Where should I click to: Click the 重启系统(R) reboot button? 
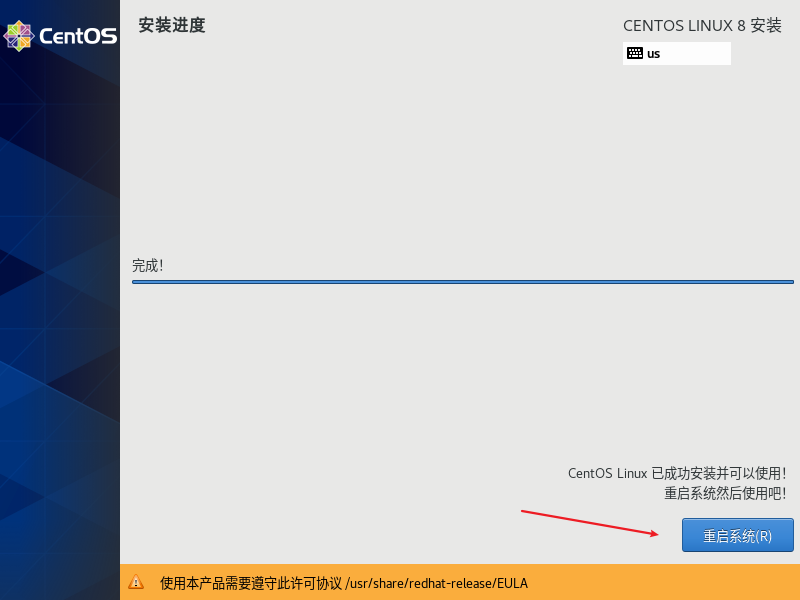click(x=738, y=535)
